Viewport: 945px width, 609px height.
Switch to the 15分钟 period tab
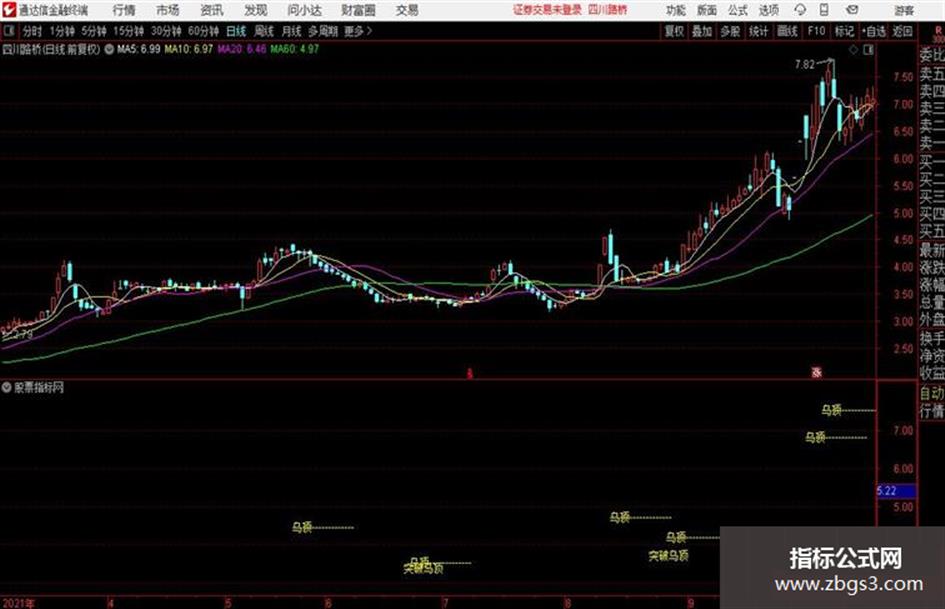click(x=129, y=31)
